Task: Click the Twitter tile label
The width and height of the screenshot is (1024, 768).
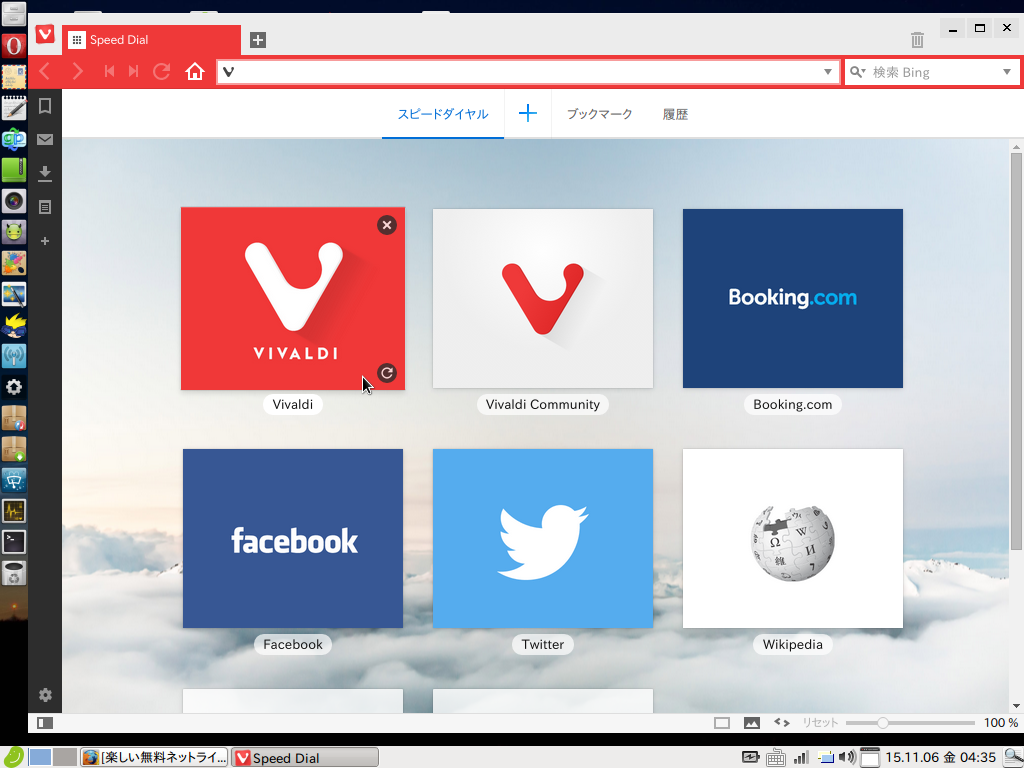Action: tap(543, 644)
